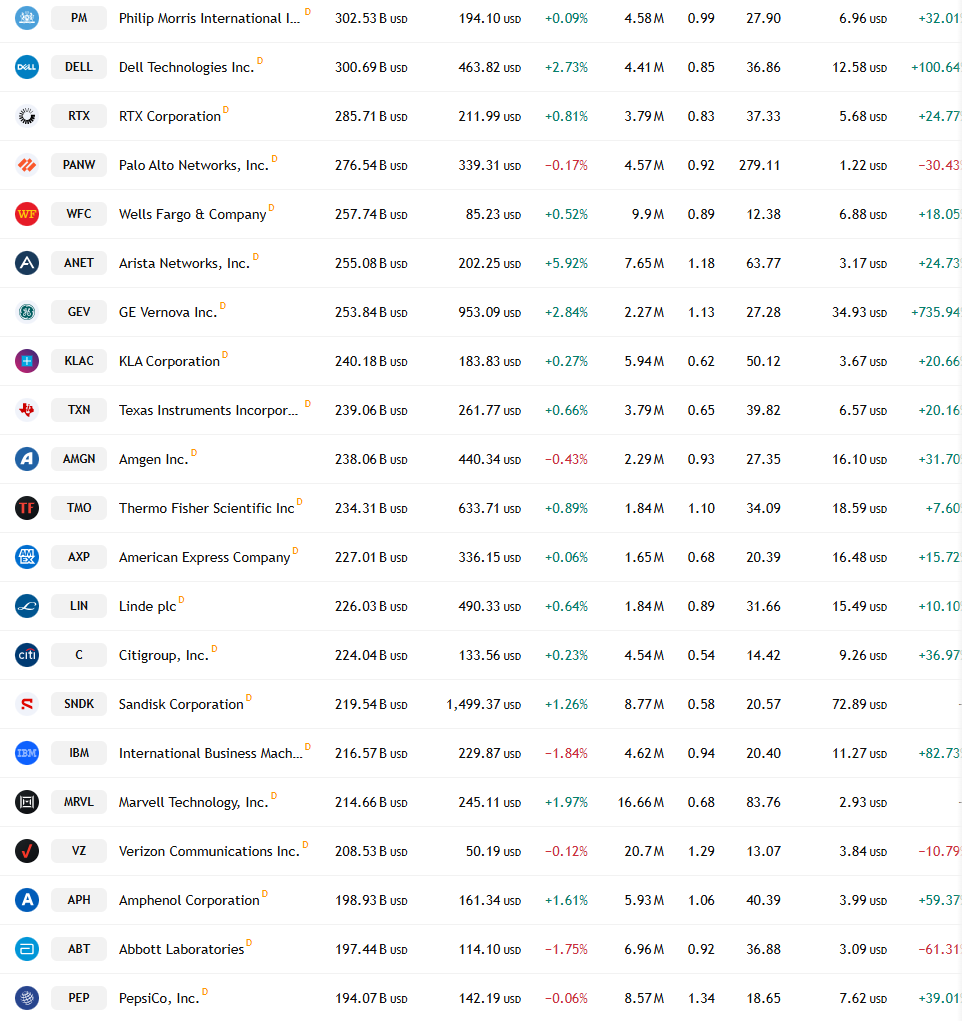Select Amgen price 440.34 USD
Screen dimensions: 962x1021
pos(489,459)
